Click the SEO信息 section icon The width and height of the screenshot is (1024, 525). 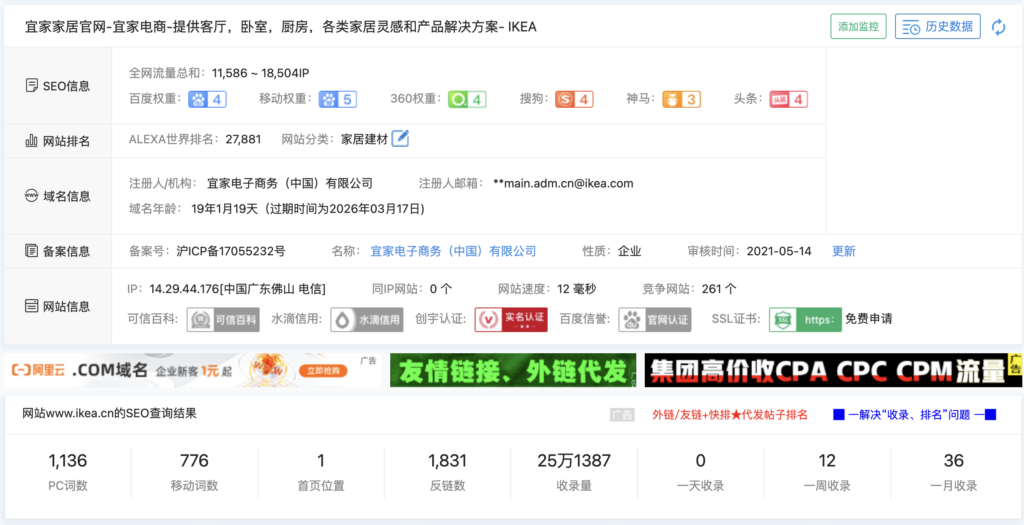(x=31, y=86)
